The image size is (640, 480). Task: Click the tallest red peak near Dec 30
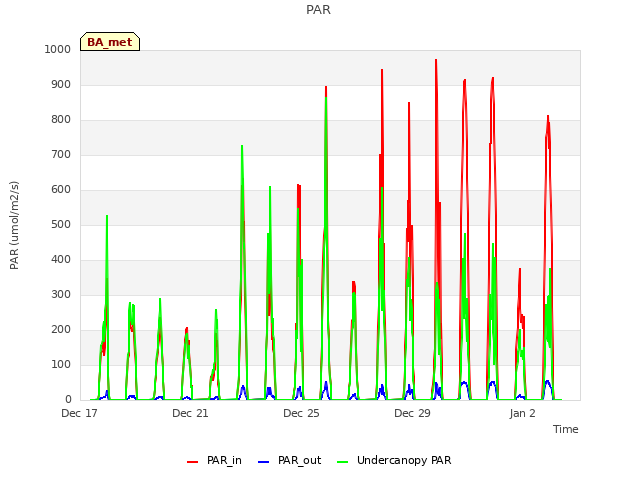[x=436, y=60]
